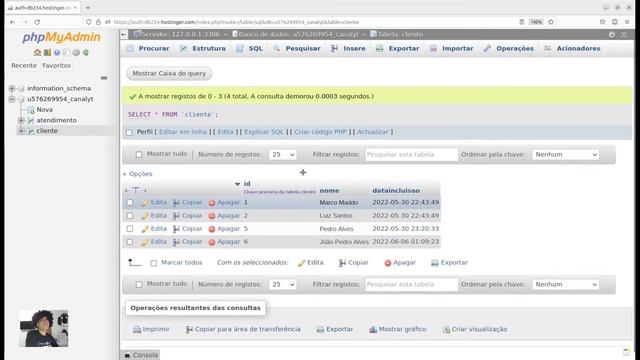Viewport: 640px width, 360px height.
Task: Open lower Ordenar pela chave dropdown
Action: point(566,284)
